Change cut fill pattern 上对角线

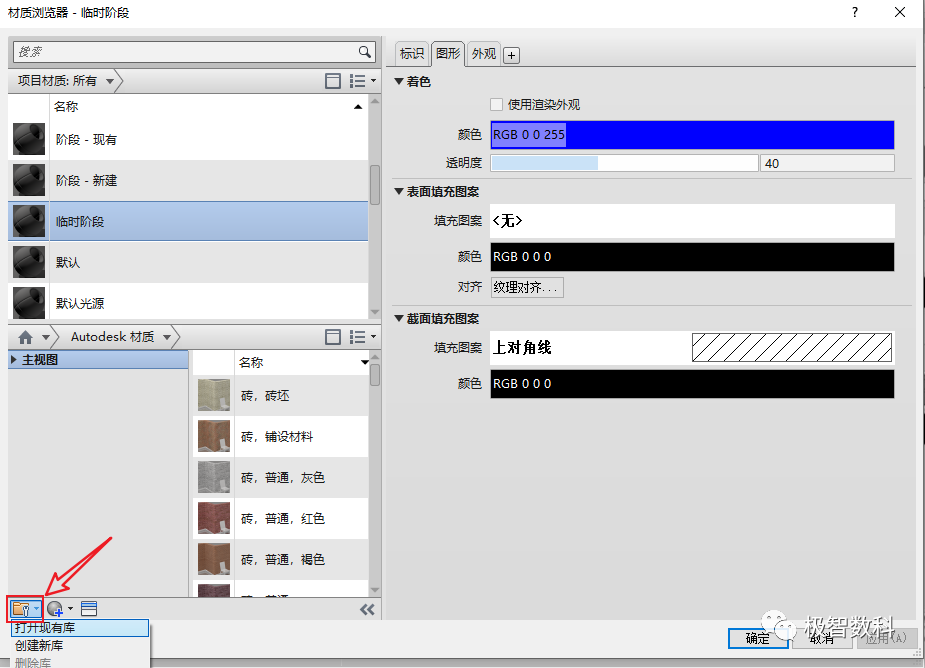[692, 348]
